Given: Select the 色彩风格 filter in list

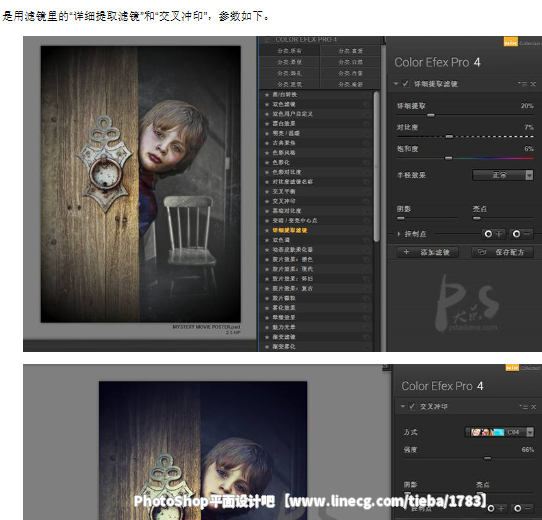Looking at the screenshot, I should (x=284, y=152).
